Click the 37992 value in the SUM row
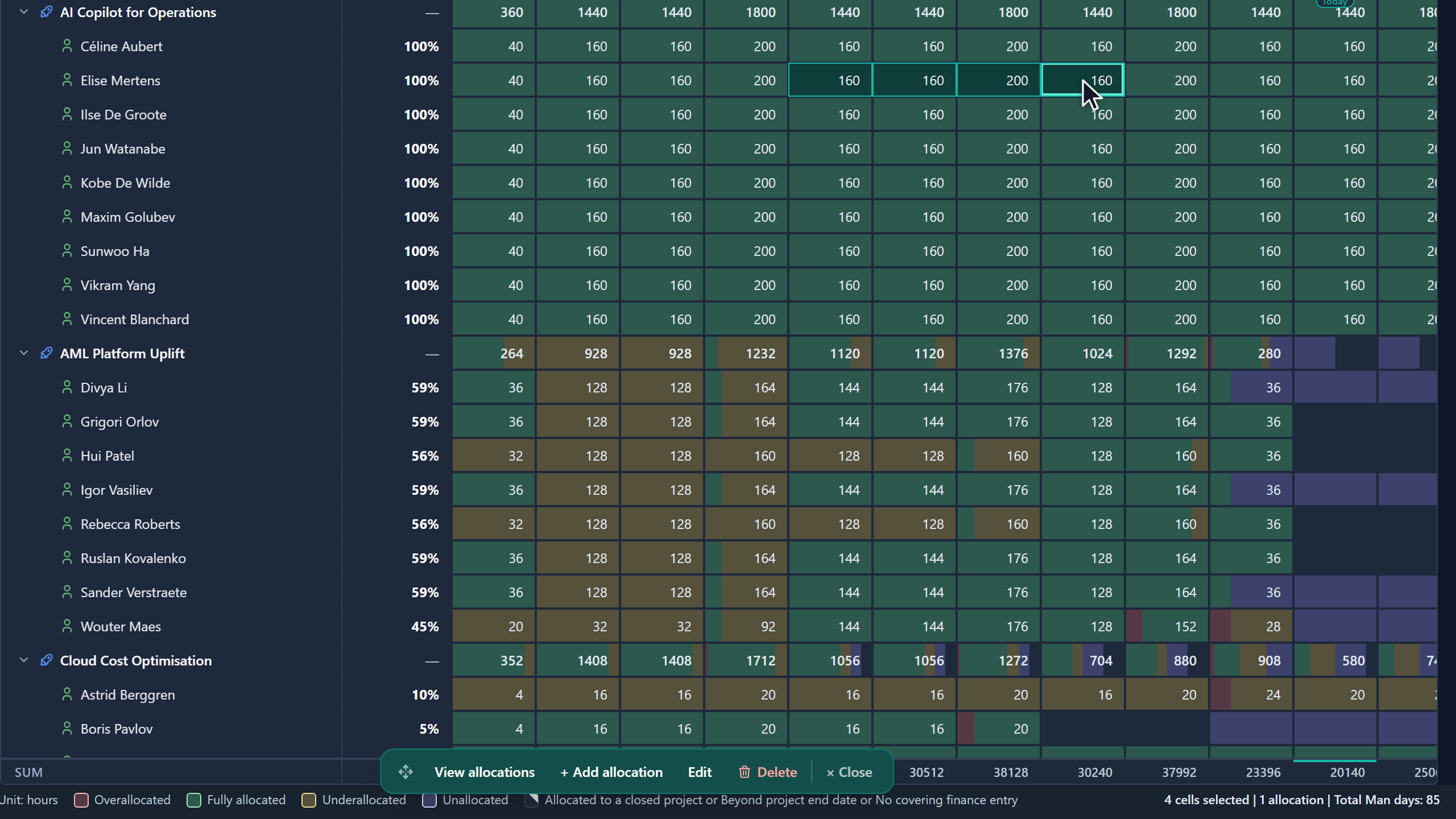Screen dimensions: 1456x819 click(1179, 772)
